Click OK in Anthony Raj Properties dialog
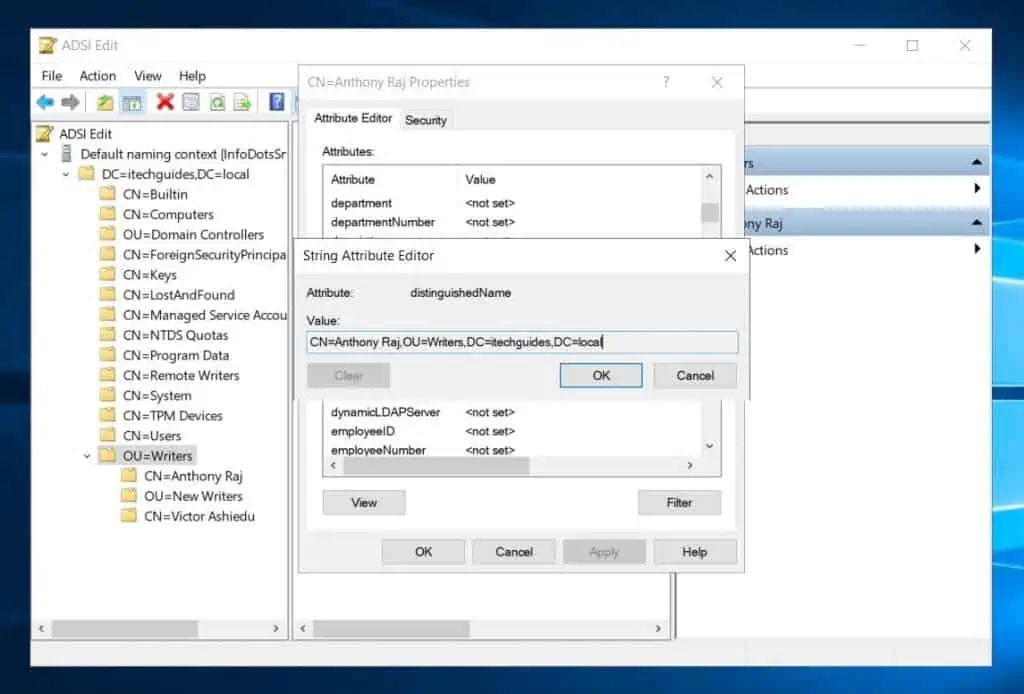This screenshot has width=1024, height=694. 423,552
